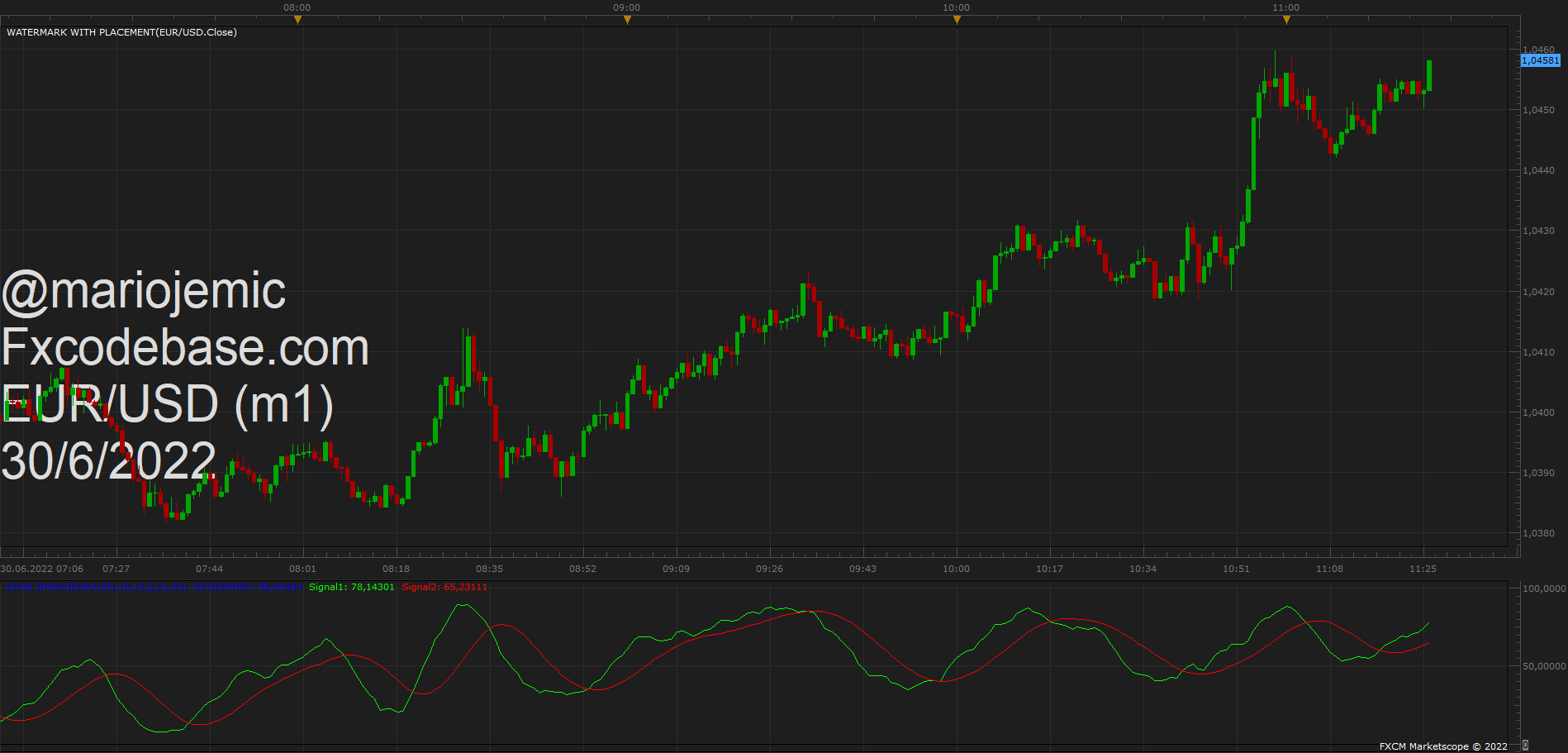
Task: Click the 07:44 time axis label
Action: coord(209,569)
